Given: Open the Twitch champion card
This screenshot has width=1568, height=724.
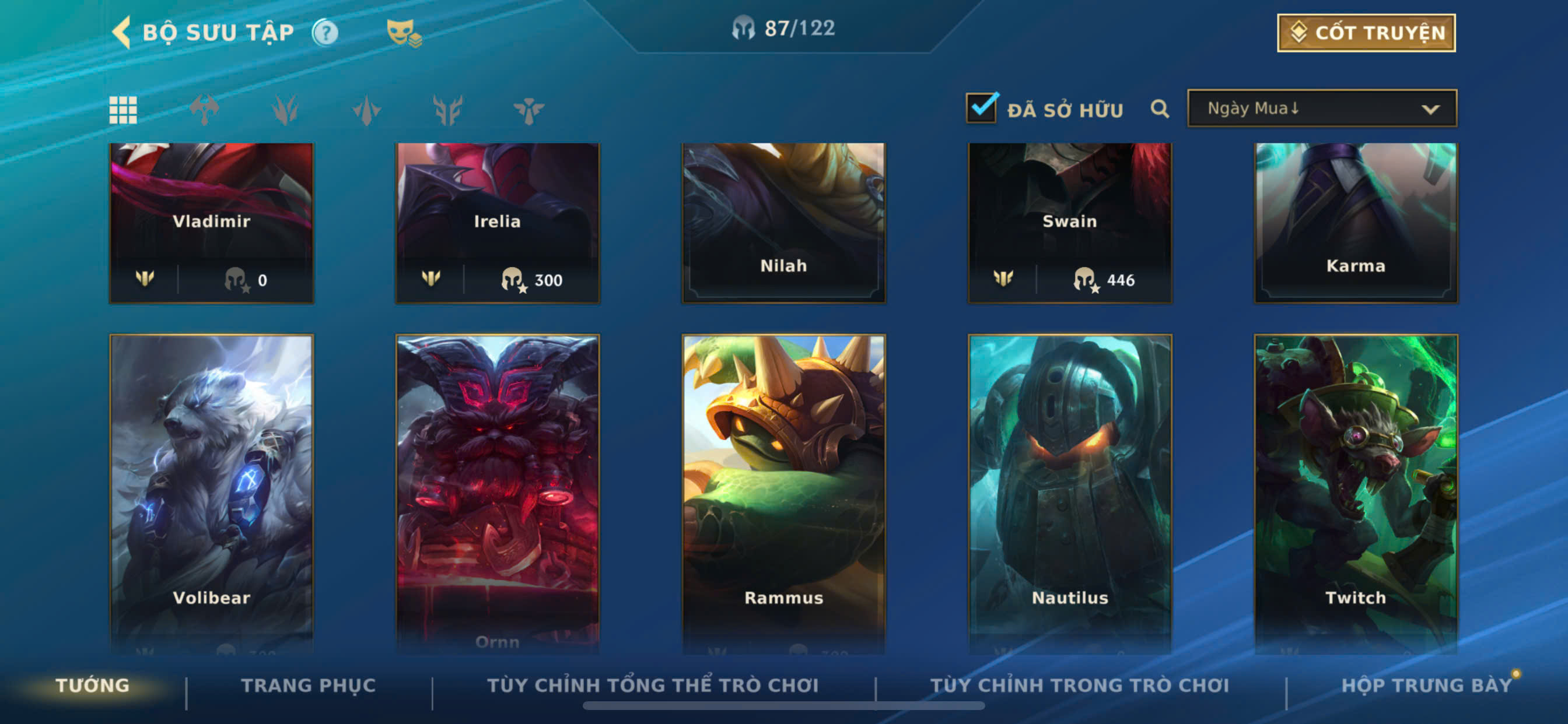Looking at the screenshot, I should pyautogui.click(x=1356, y=494).
